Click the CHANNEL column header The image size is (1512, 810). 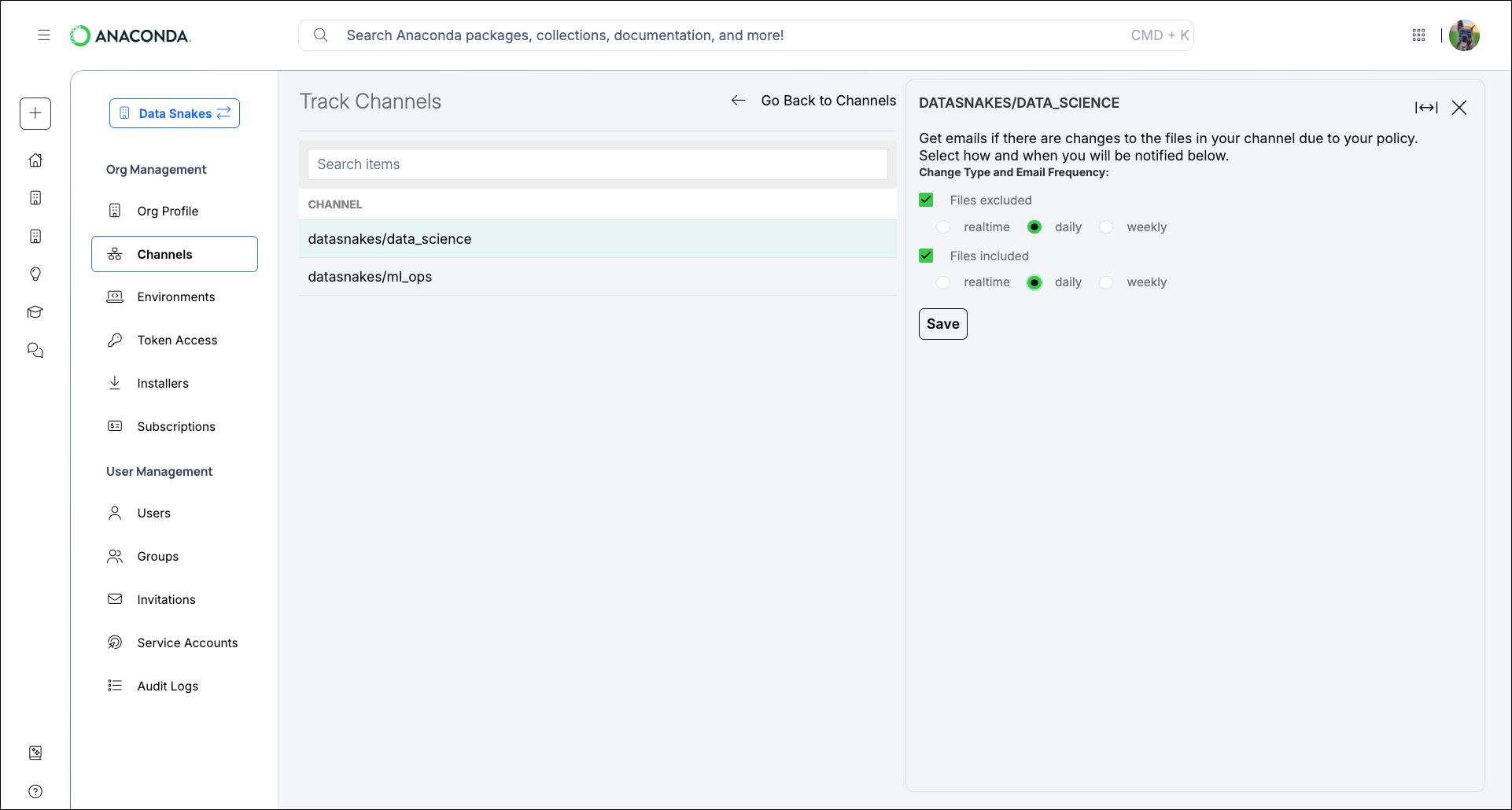coord(335,204)
